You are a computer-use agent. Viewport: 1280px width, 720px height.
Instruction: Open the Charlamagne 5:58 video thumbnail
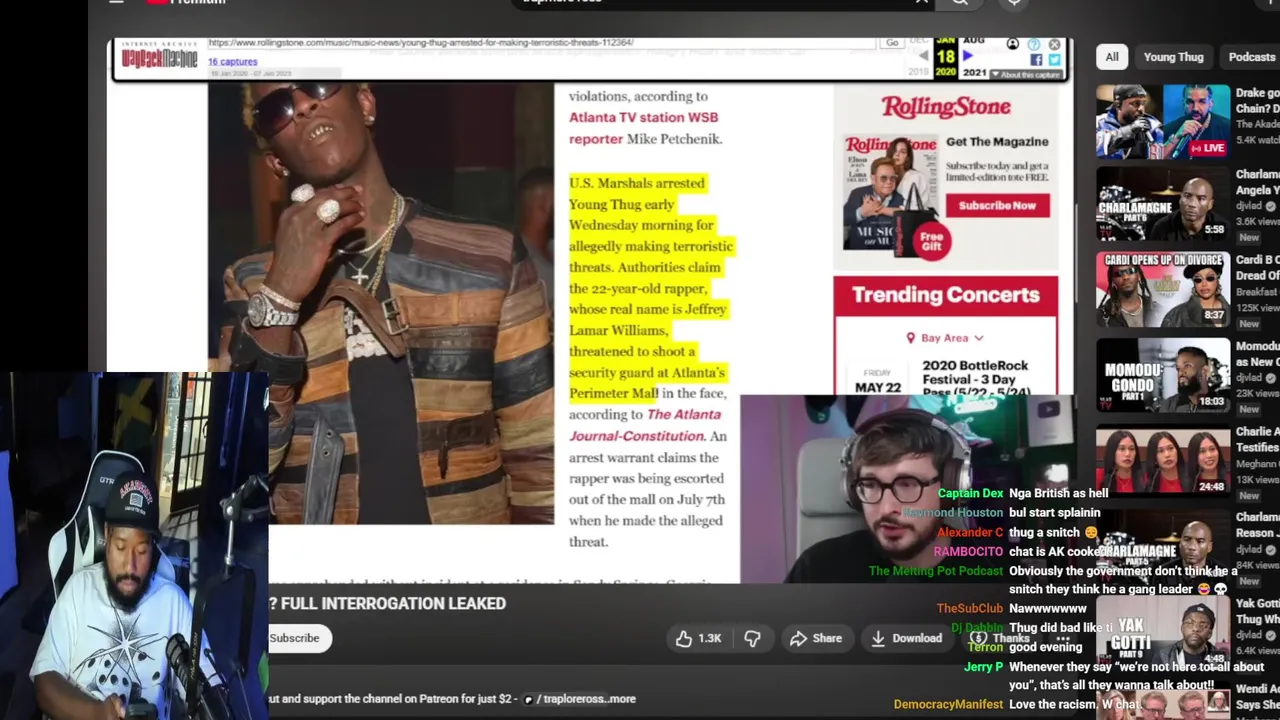(x=1163, y=204)
